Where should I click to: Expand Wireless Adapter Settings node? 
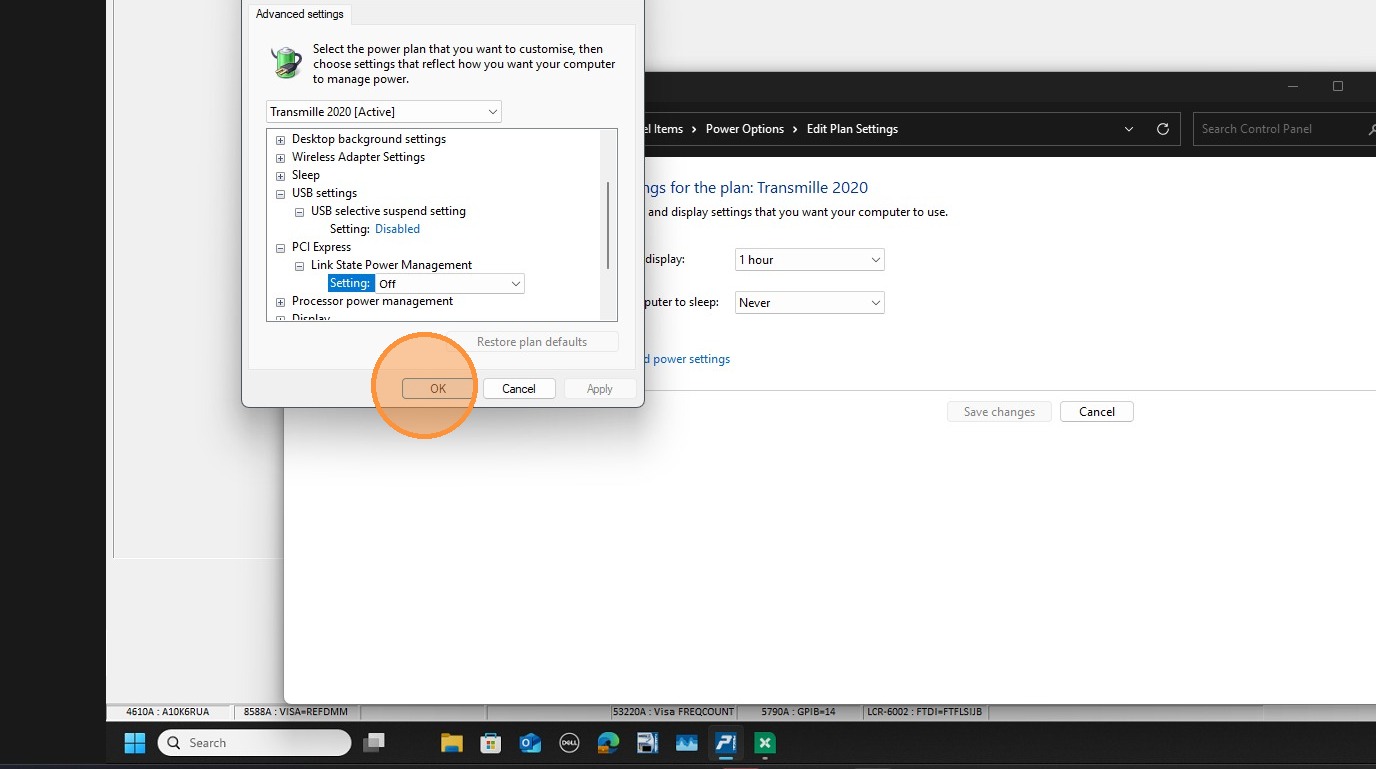click(280, 158)
